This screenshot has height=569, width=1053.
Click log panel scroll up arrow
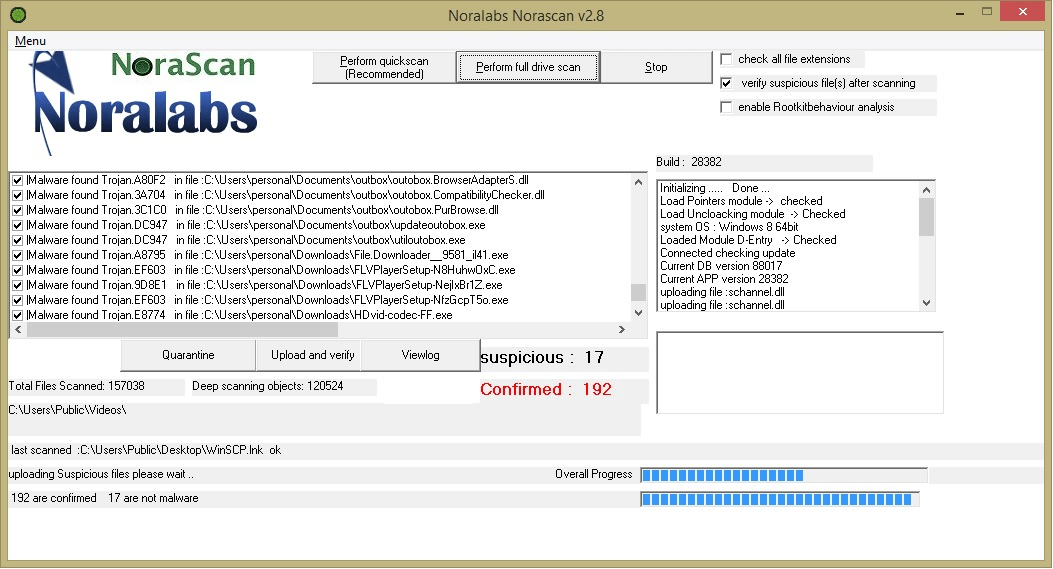927,190
